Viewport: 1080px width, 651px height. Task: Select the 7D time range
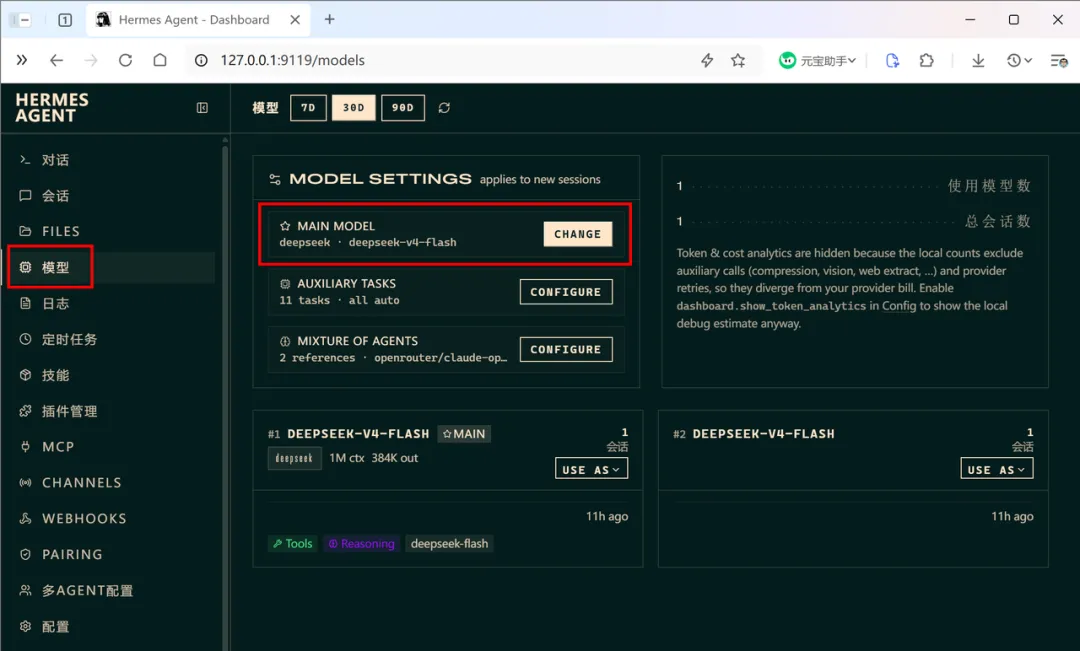(308, 107)
